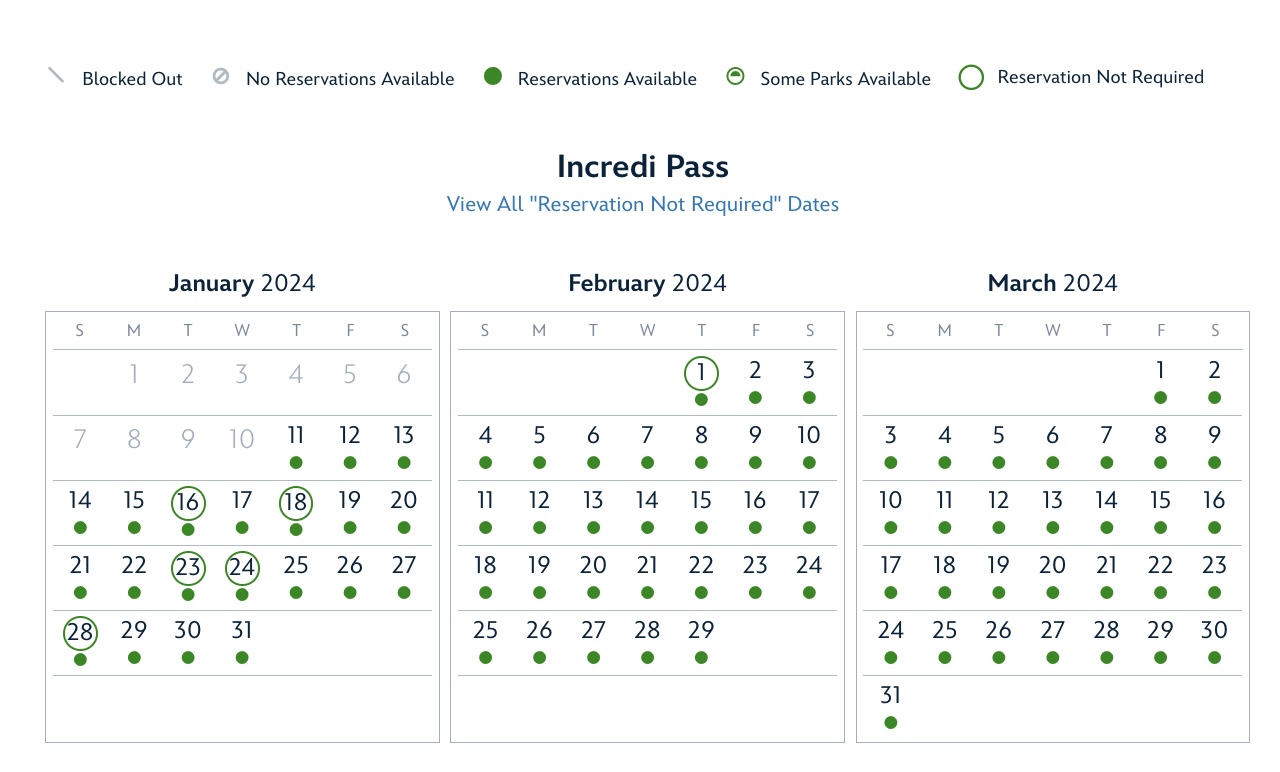Pick February 14 on the calendar
1280x772 pixels.
pyautogui.click(x=648, y=500)
